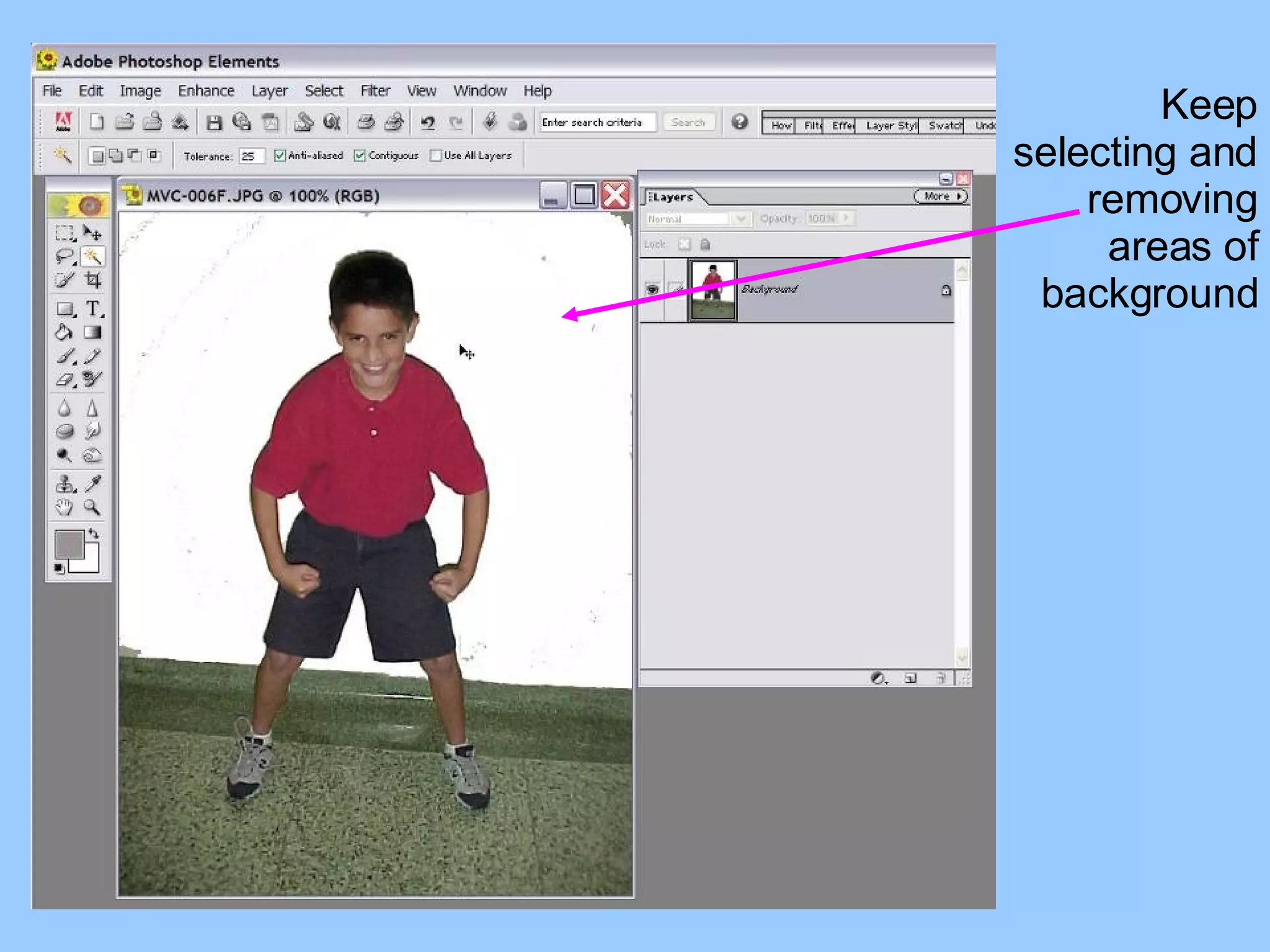
Task: Open the Select menu
Action: 324,91
